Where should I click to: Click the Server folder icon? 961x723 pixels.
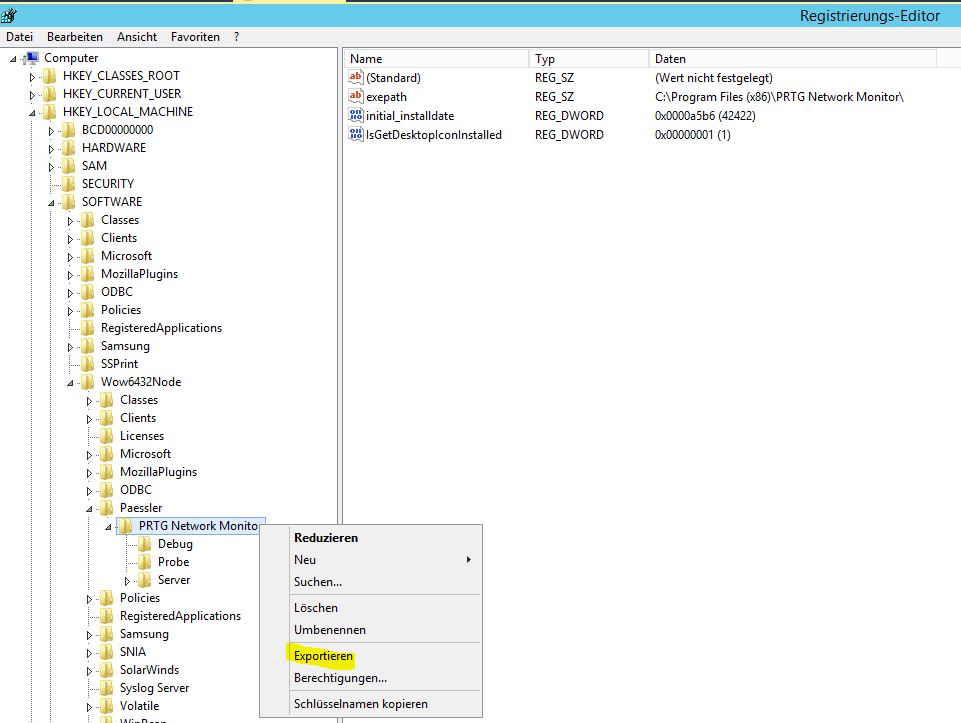tap(145, 580)
